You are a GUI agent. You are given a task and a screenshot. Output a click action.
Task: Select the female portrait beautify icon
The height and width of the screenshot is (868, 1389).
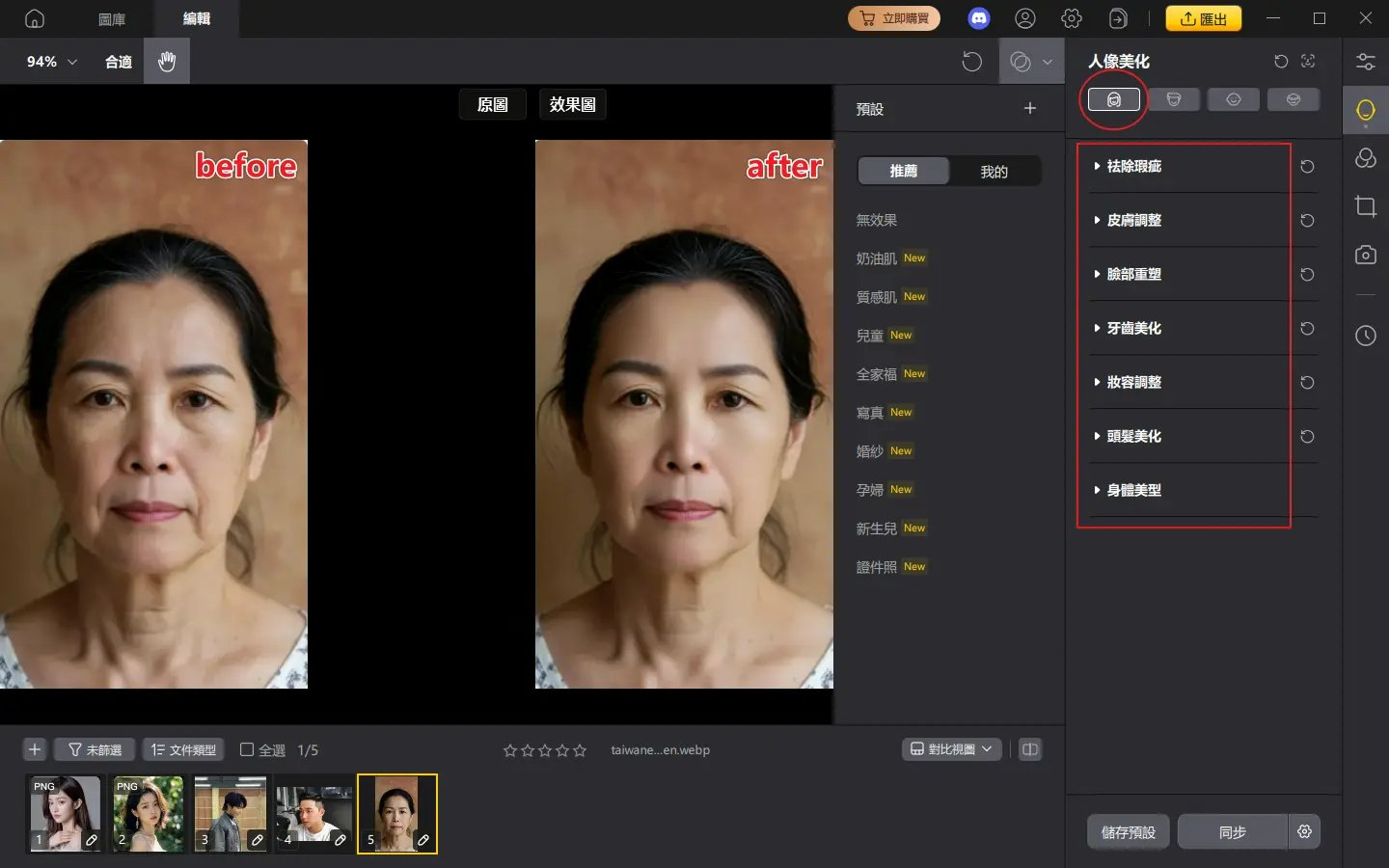[x=1113, y=98]
